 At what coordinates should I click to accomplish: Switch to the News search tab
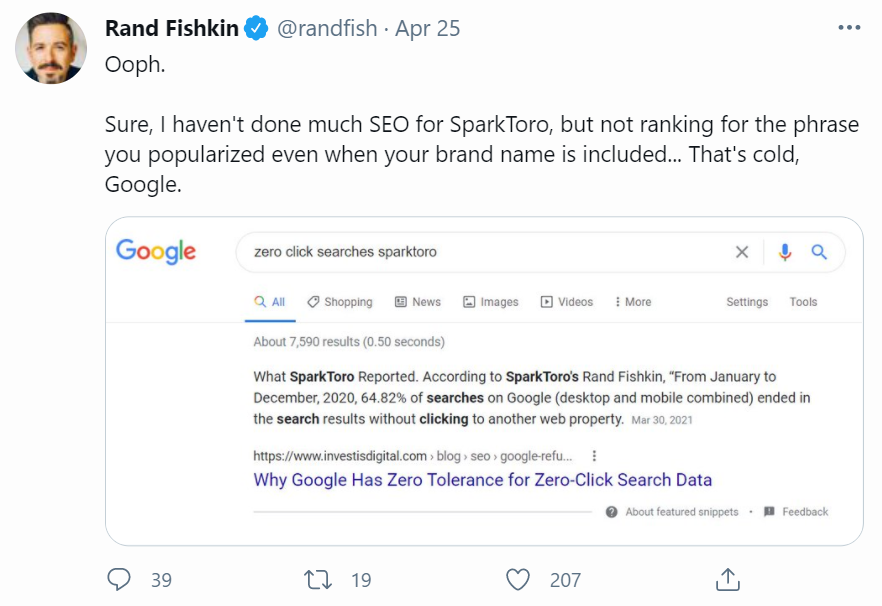(x=418, y=302)
